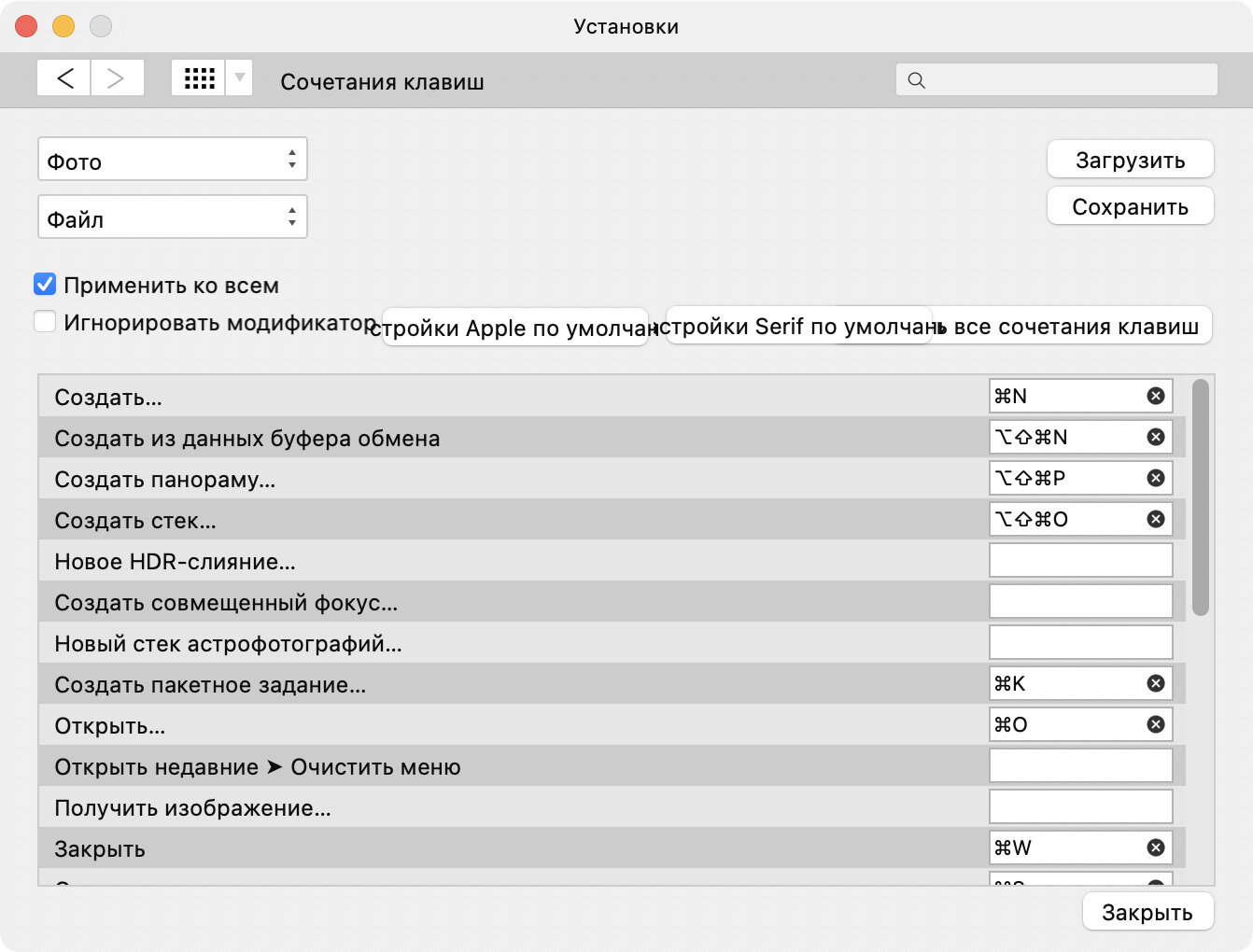1253x952 pixels.
Task: Click the vertical scrollbar of shortcuts list
Action: coord(1201,497)
